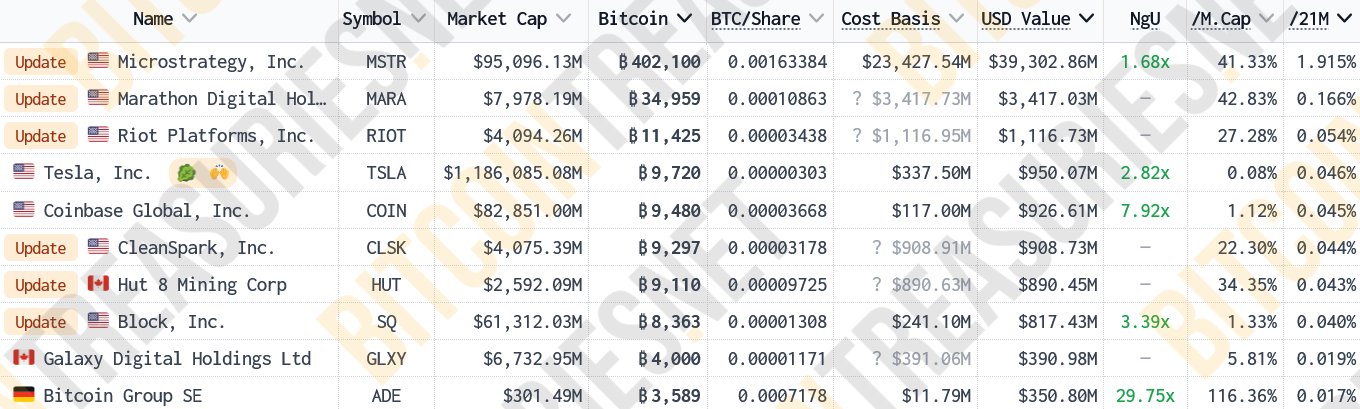Select the Cost Basis column header
Screen dimensions: 1360x409
(x=891, y=19)
